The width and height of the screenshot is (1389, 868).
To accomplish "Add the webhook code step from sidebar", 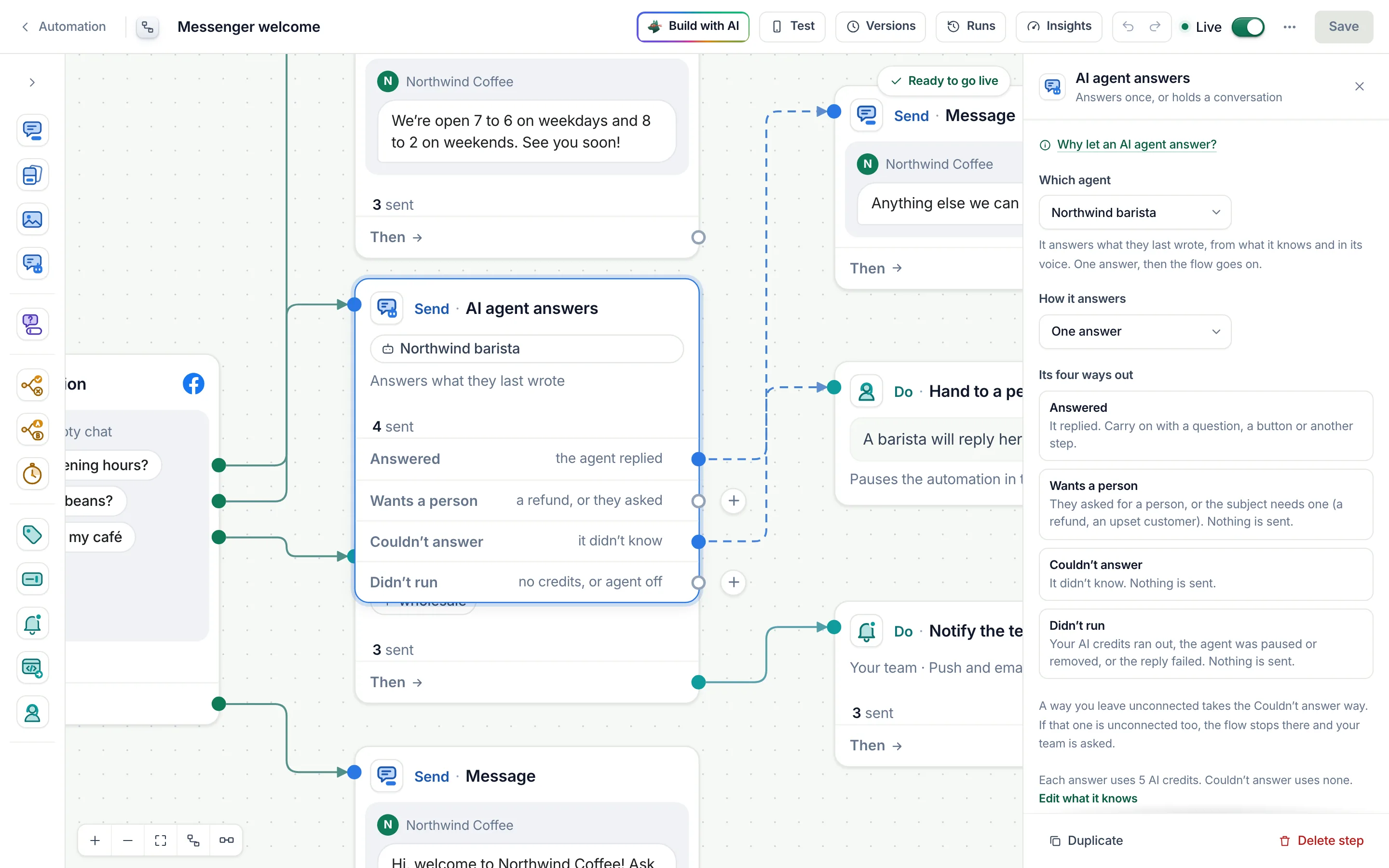I will pos(32,668).
